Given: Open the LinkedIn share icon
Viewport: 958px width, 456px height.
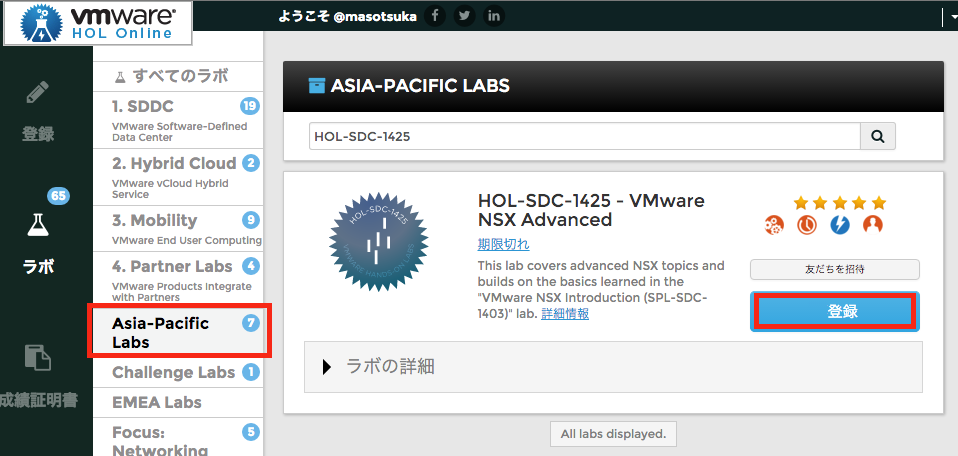Looking at the screenshot, I should click(494, 16).
